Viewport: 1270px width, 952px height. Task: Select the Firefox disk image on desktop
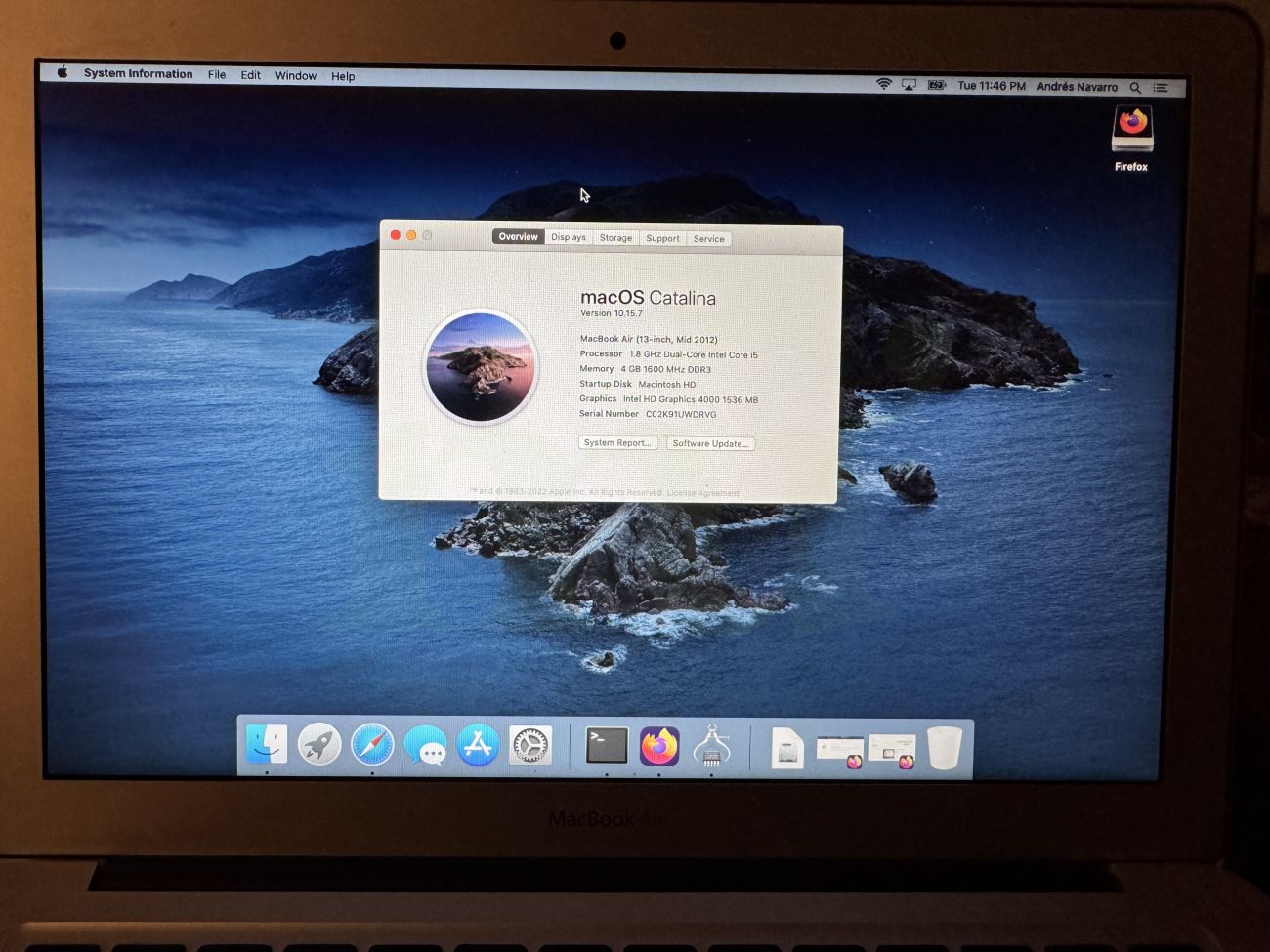[x=1132, y=132]
